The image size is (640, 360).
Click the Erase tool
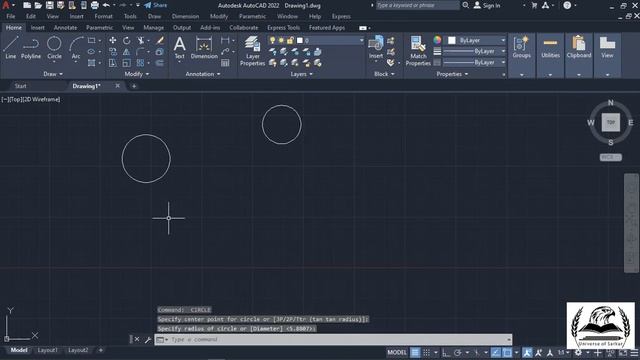click(160, 40)
